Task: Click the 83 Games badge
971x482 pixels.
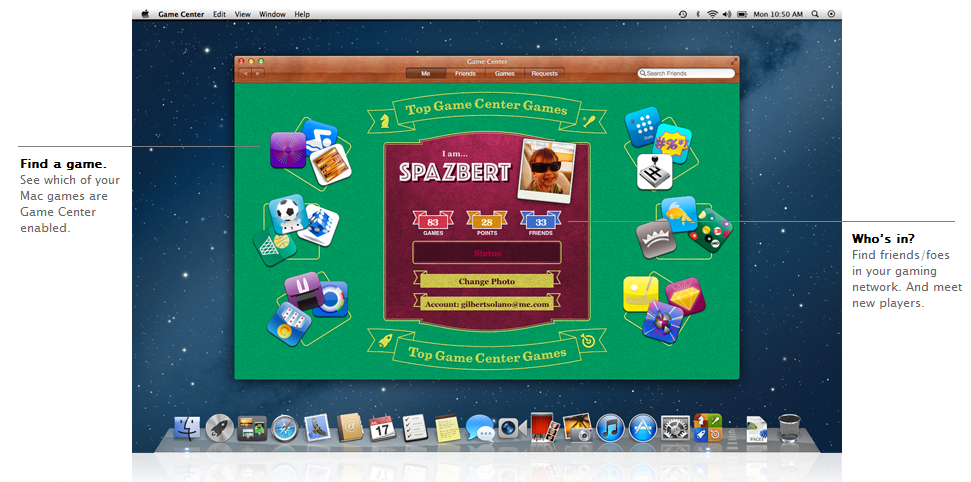Action: (433, 224)
